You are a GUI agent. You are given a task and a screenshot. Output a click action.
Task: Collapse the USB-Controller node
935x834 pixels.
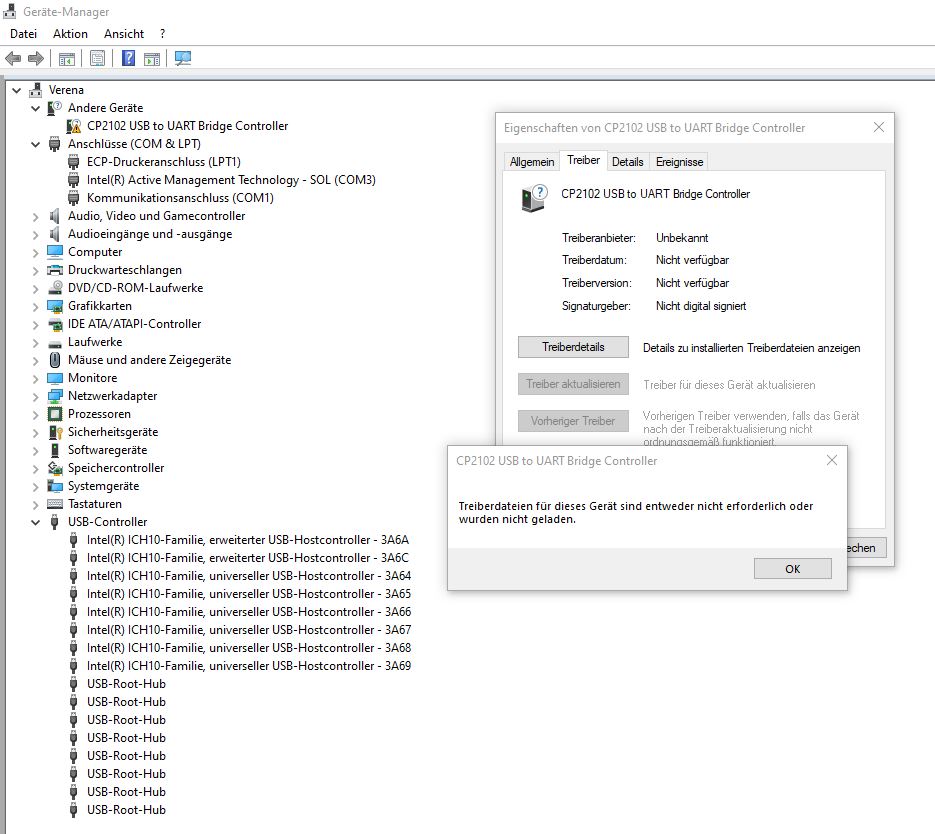(36, 522)
